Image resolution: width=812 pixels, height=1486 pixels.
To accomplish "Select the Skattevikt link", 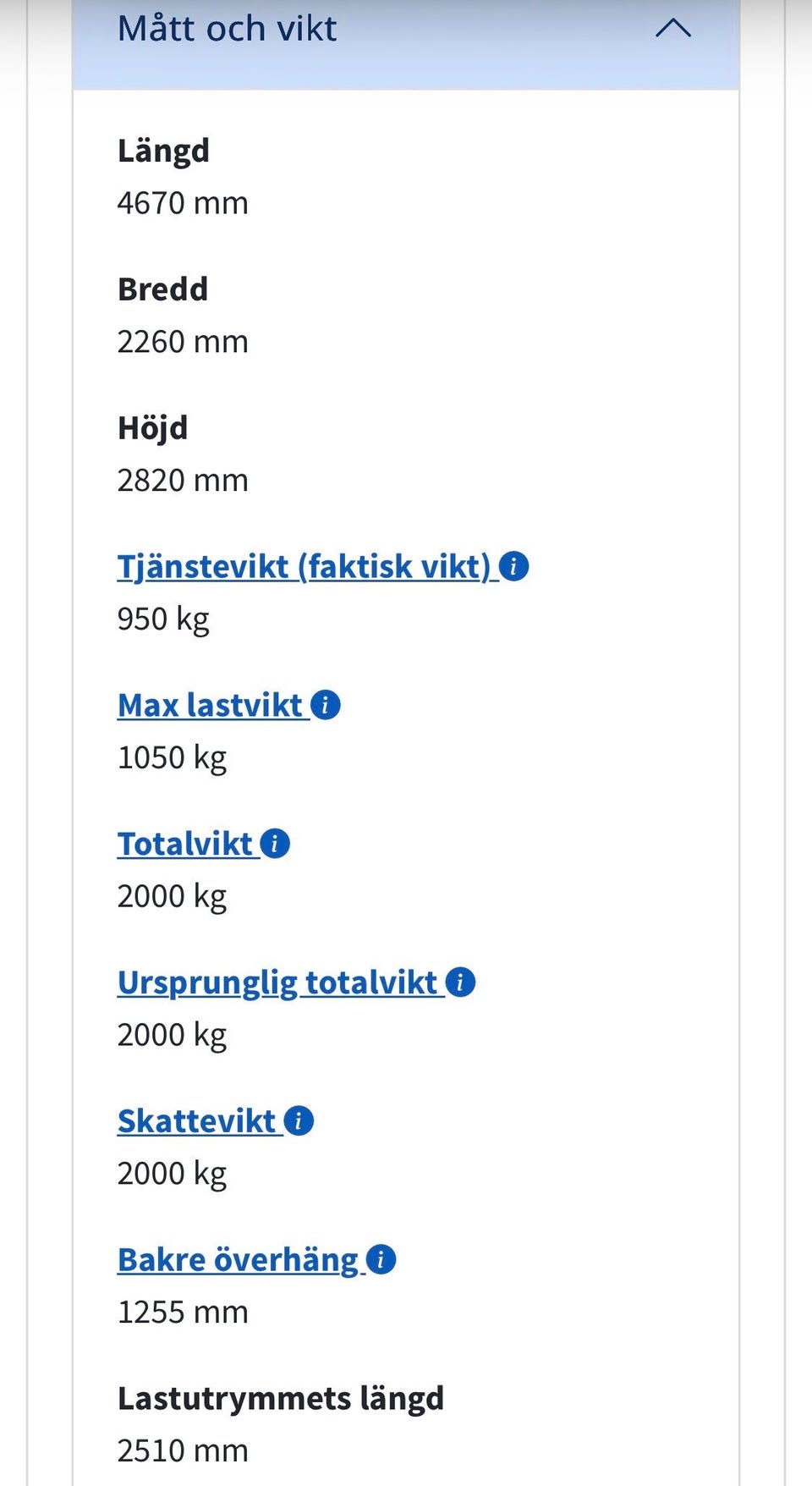I will tap(197, 1122).
